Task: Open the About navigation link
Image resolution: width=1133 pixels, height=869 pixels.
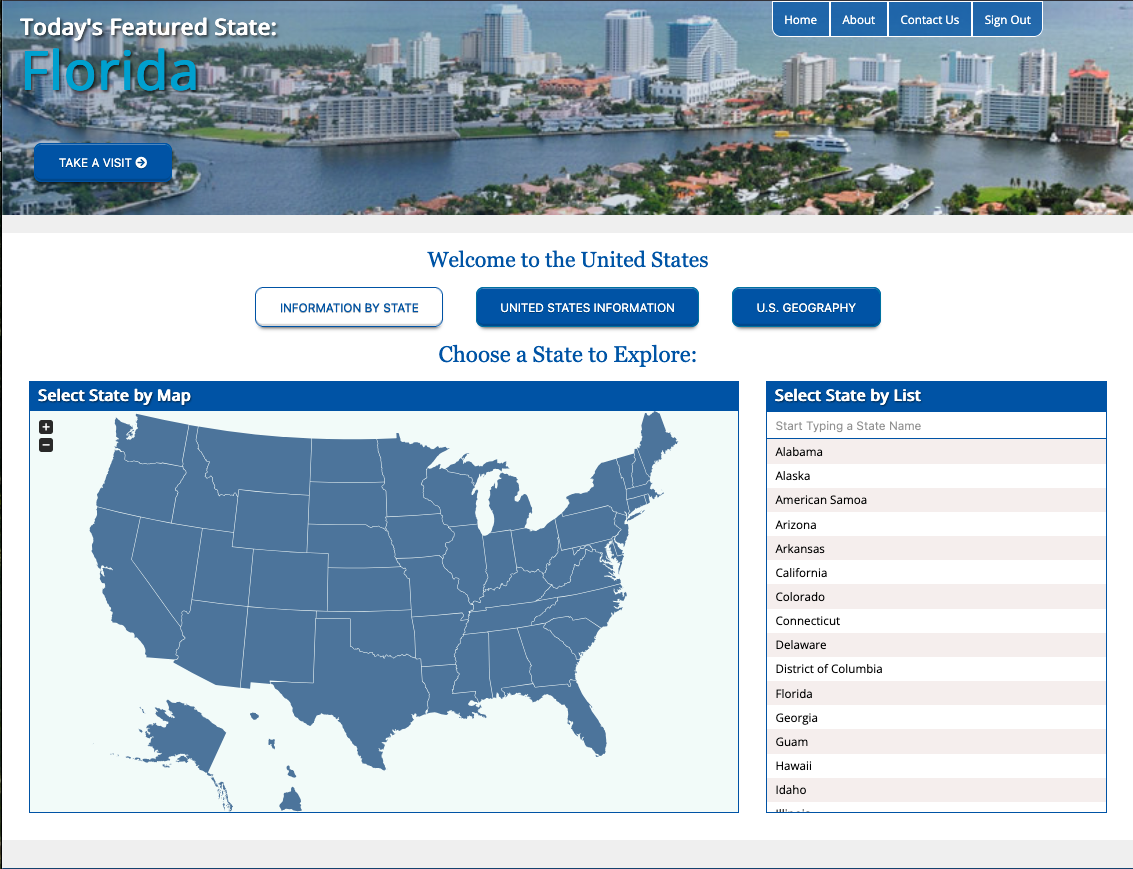Action: [858, 20]
